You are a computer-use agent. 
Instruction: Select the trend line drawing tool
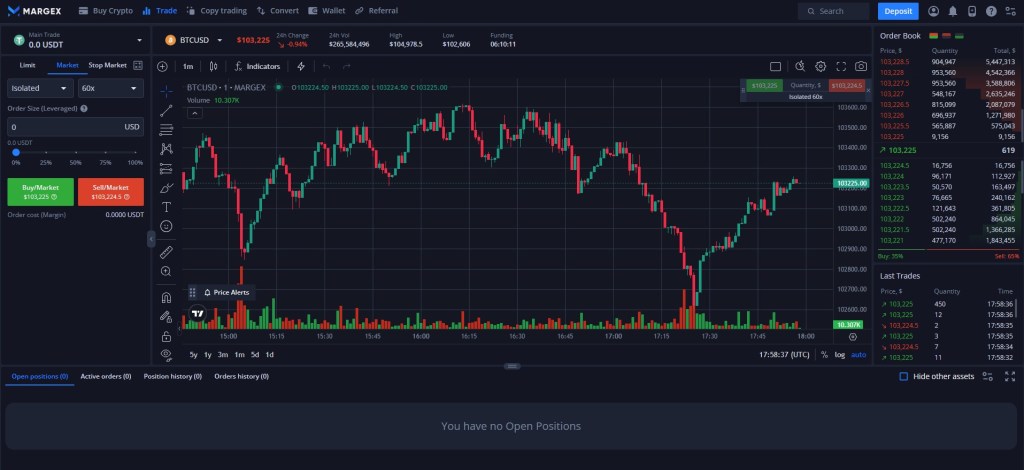click(x=166, y=110)
